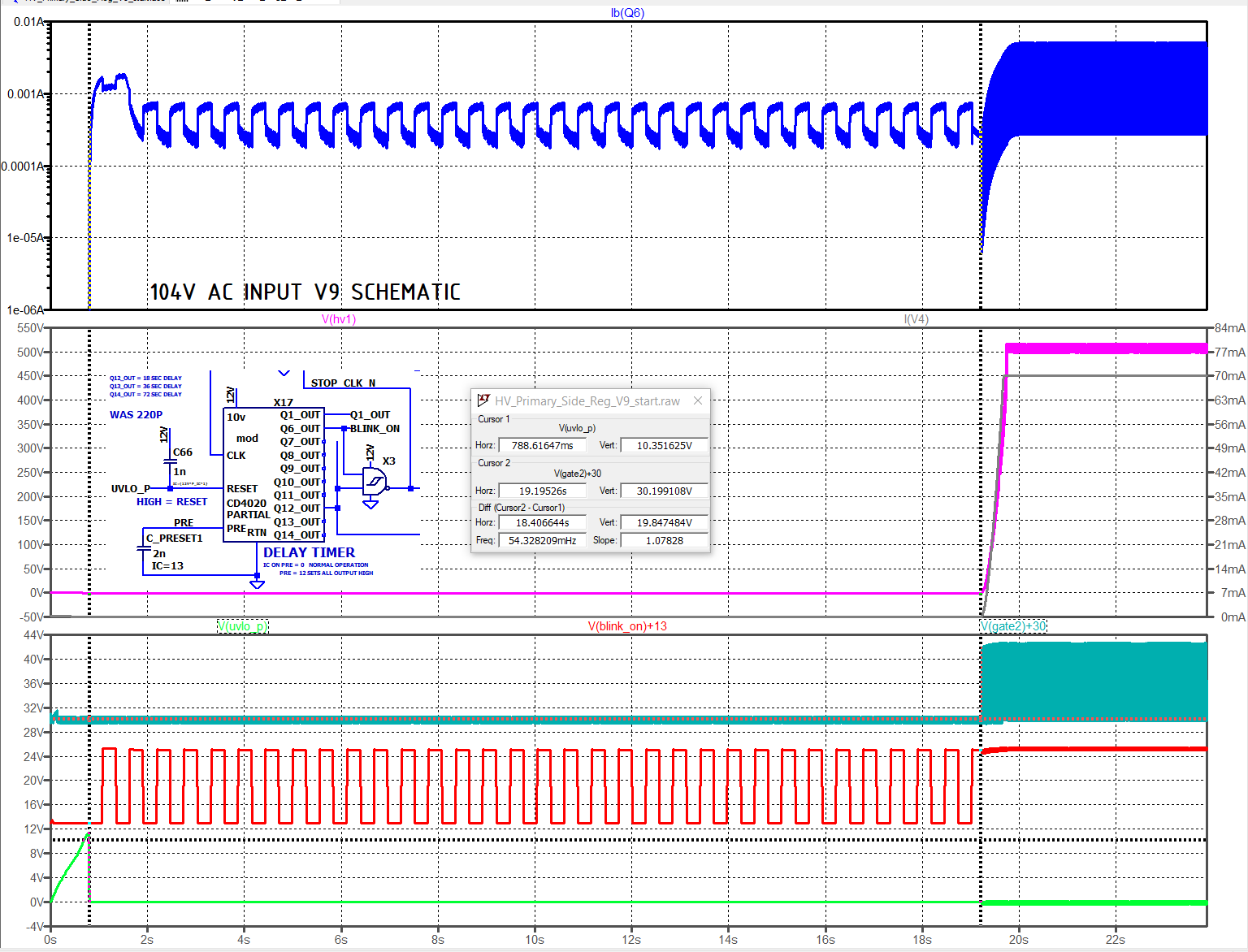Click the C66 capacitor label
This screenshot has height=952, width=1248.
click(x=183, y=452)
